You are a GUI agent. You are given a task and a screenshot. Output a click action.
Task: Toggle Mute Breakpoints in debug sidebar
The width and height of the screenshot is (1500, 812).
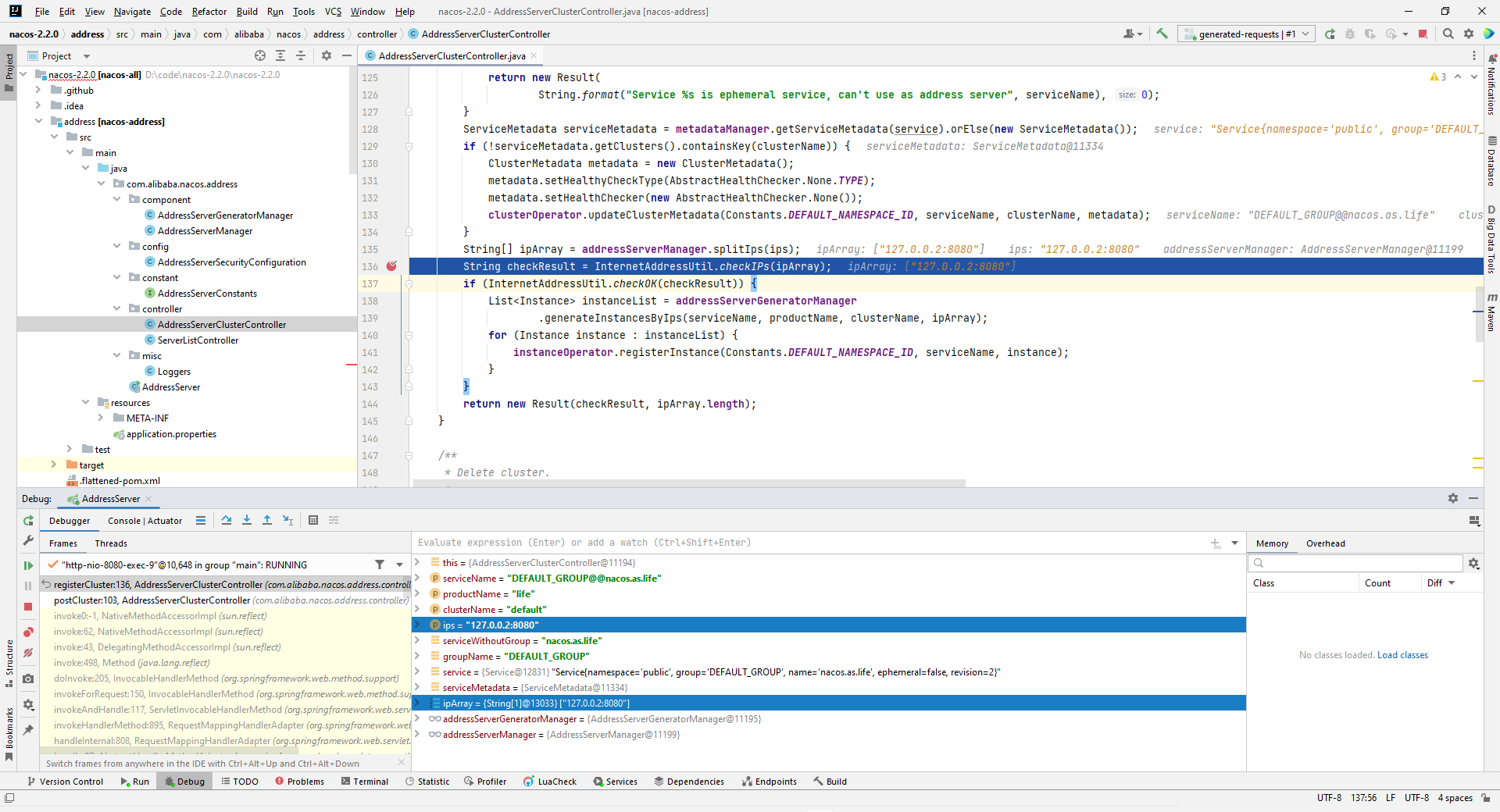(28, 653)
